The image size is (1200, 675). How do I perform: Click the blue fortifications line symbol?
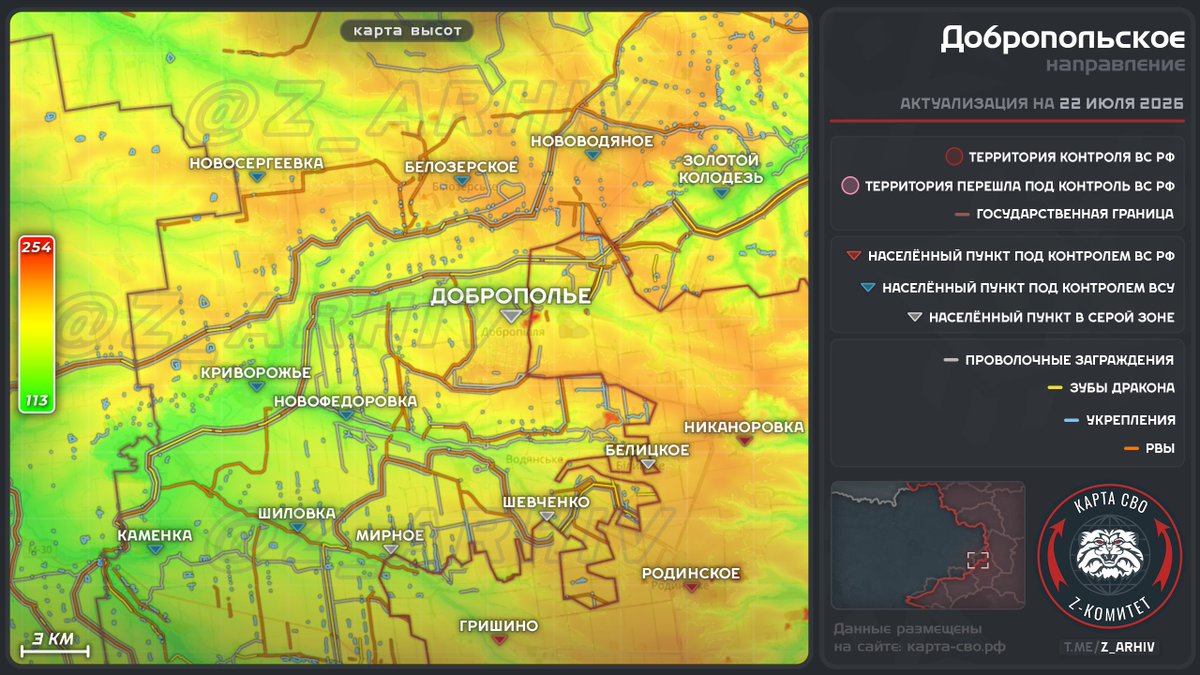tap(1072, 420)
